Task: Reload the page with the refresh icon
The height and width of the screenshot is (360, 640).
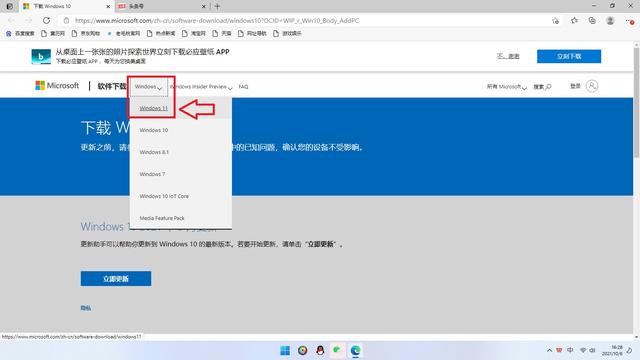Action: point(47,20)
